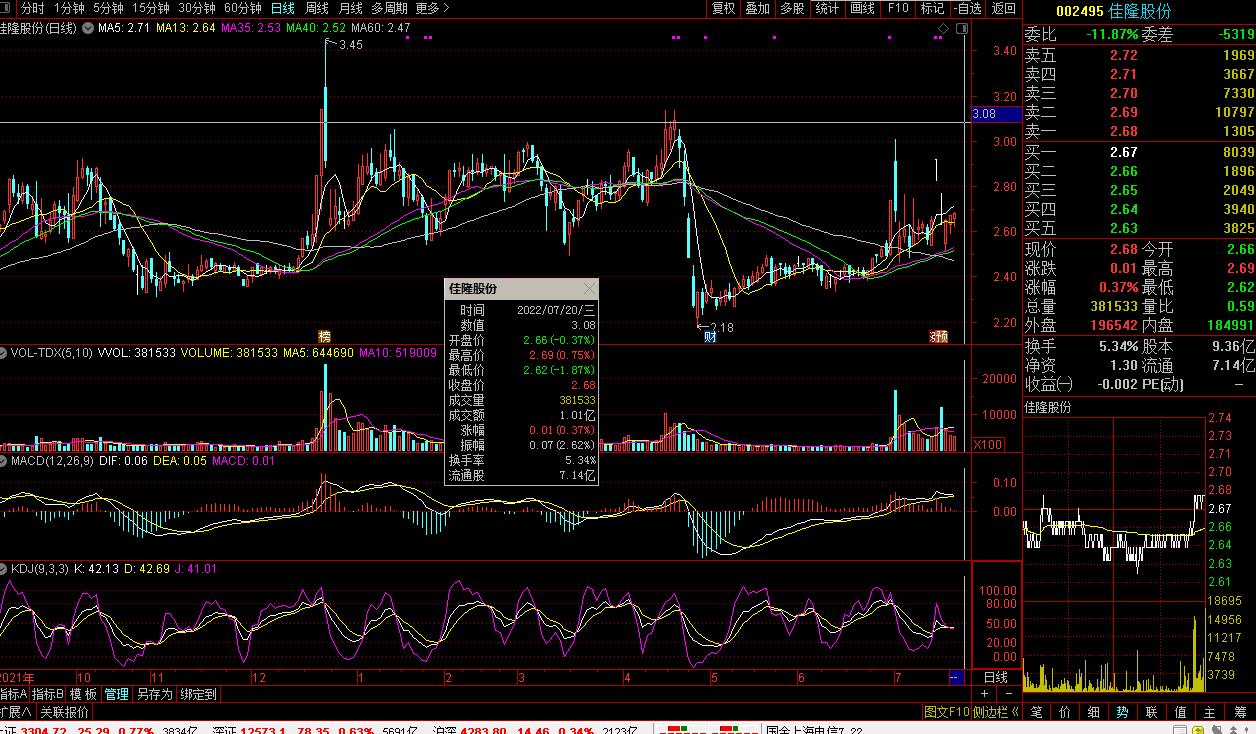Switch to 月线 monthly chart

pos(351,8)
